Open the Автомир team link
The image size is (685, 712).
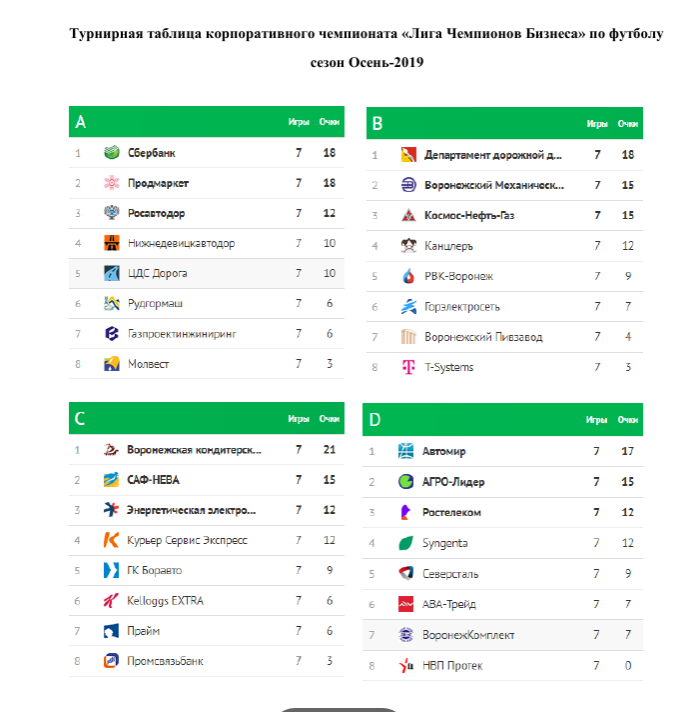pos(444,452)
